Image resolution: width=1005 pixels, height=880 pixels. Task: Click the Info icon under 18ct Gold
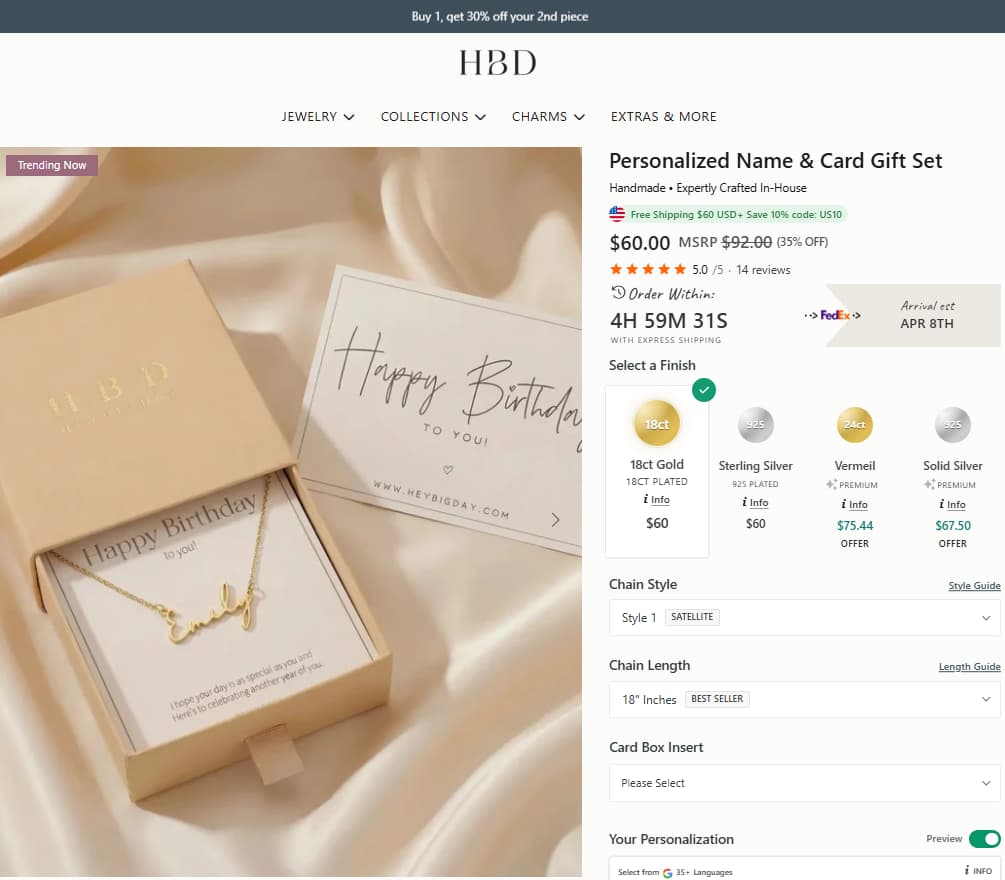pyautogui.click(x=656, y=500)
